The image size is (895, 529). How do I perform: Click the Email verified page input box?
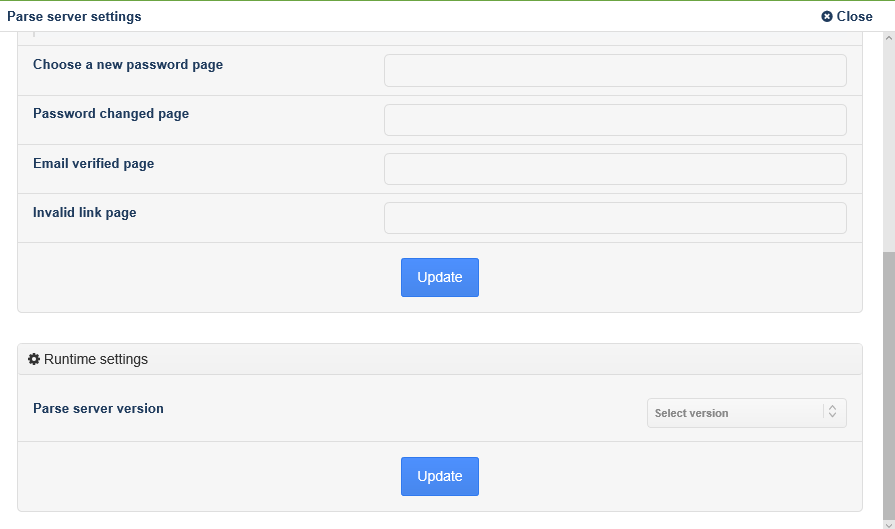pos(615,169)
